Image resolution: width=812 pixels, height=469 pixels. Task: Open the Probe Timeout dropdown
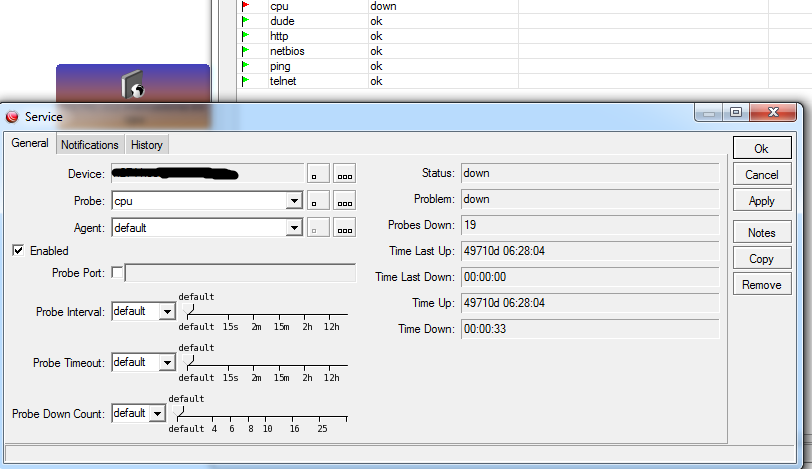167,362
